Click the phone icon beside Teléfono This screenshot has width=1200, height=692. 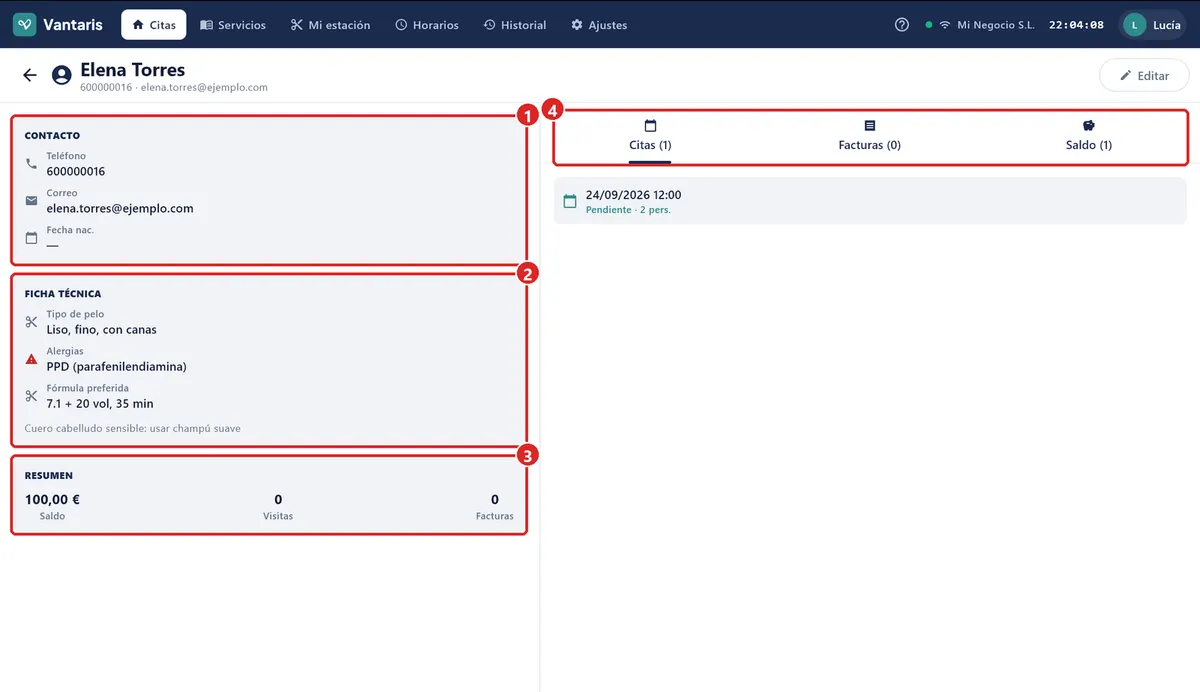31,164
